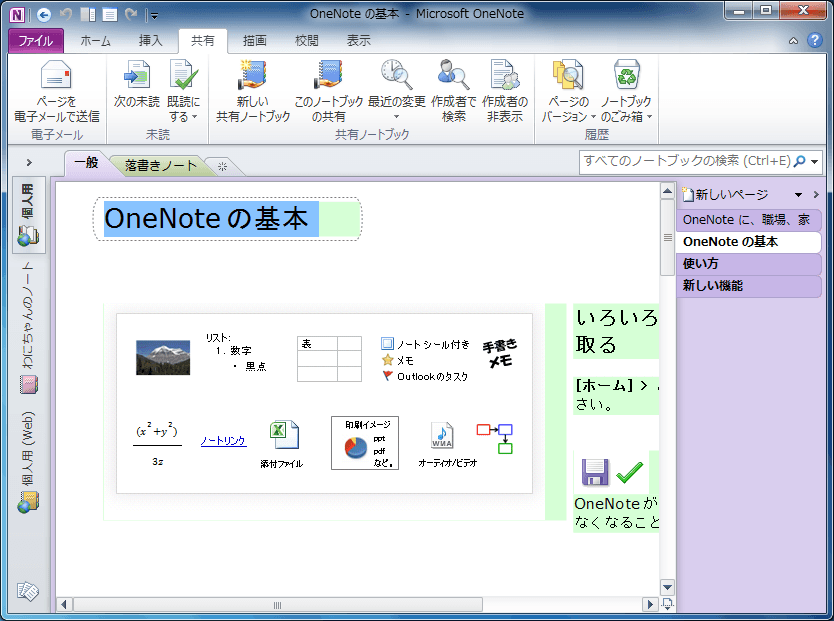The width and height of the screenshot is (834, 621).
Task: Open OneNote Help question mark icon
Action: click(814, 40)
